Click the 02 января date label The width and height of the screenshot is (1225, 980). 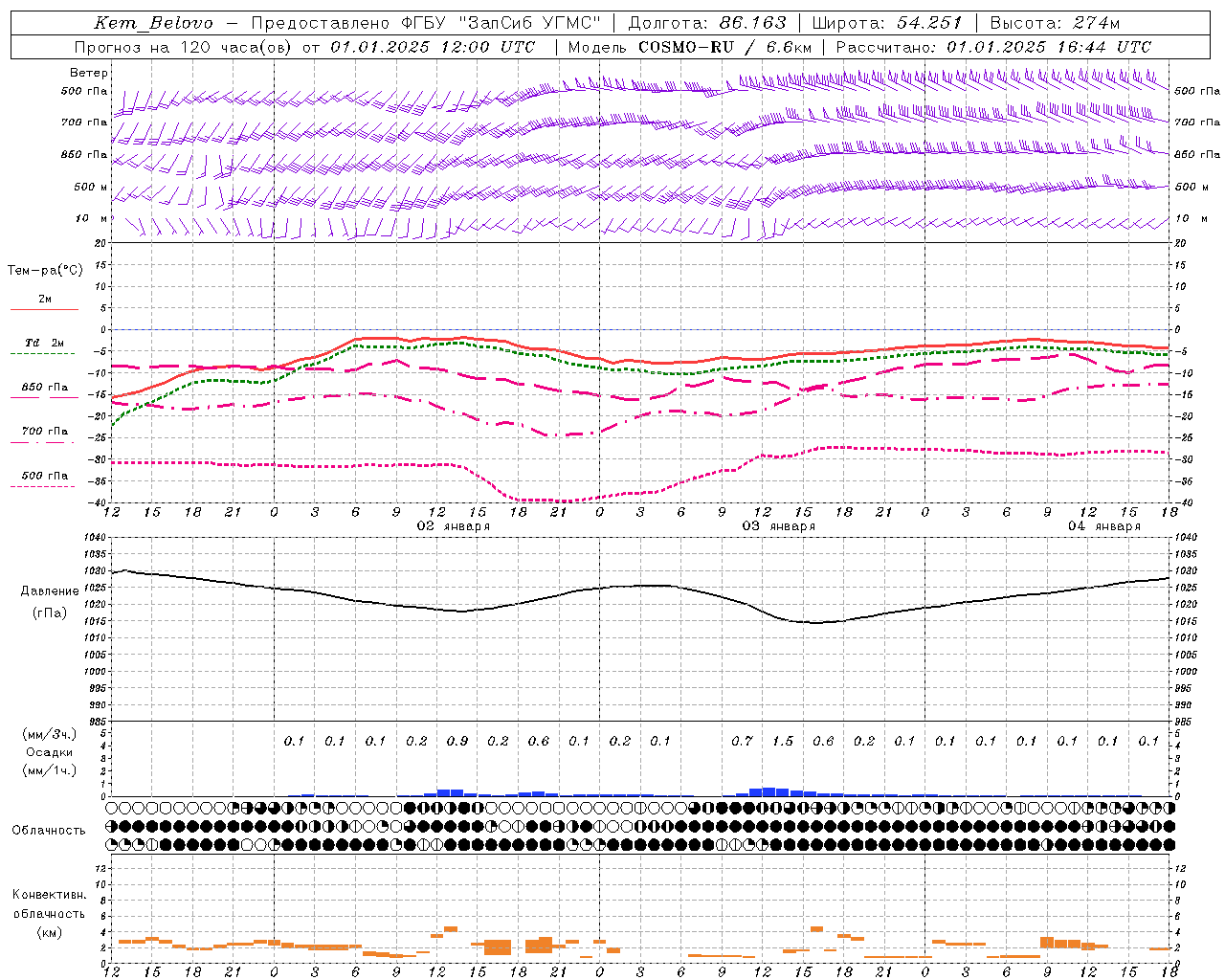(x=454, y=526)
